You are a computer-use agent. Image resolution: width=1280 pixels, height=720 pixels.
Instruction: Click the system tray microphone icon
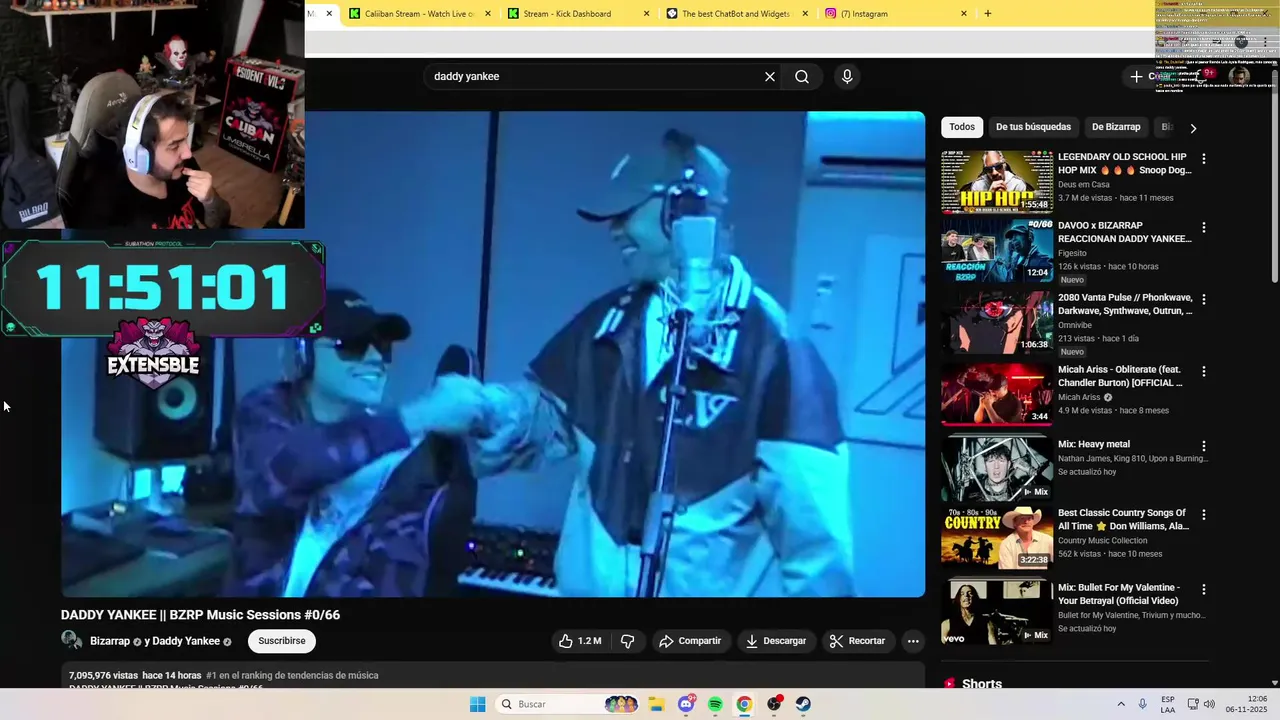coord(1143,704)
